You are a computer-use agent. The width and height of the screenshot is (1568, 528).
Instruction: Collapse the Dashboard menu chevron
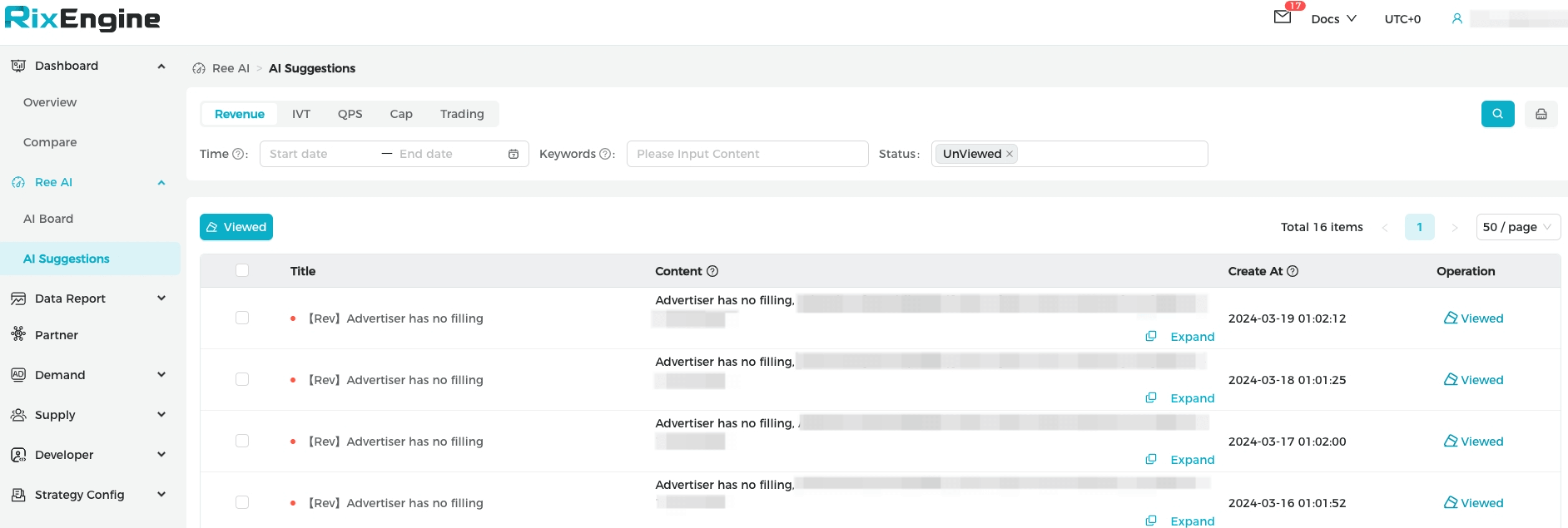click(161, 66)
